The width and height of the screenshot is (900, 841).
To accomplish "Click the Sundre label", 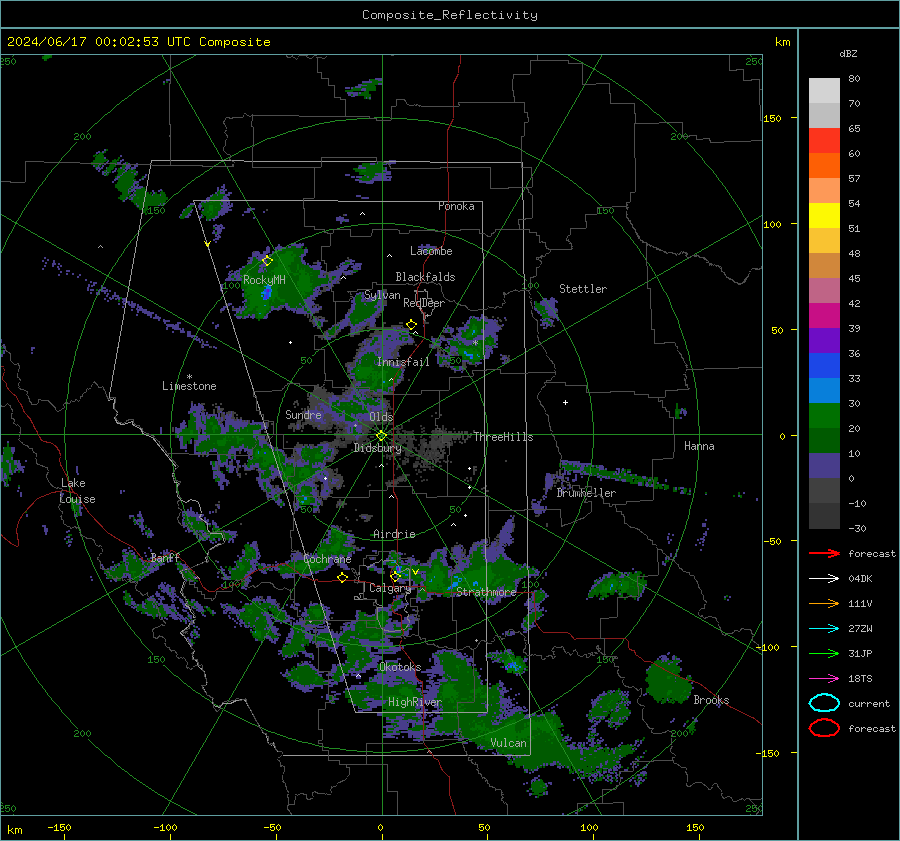I will click(303, 415).
